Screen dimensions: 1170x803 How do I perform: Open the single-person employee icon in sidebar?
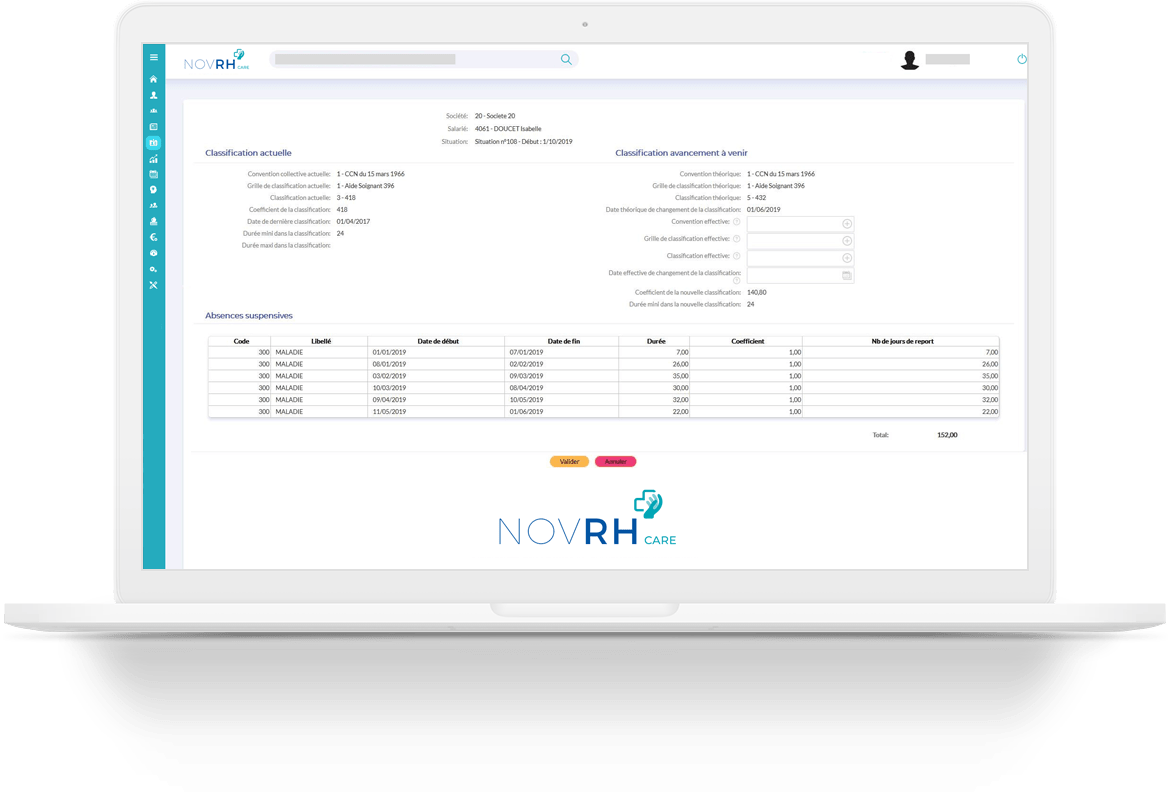click(154, 96)
